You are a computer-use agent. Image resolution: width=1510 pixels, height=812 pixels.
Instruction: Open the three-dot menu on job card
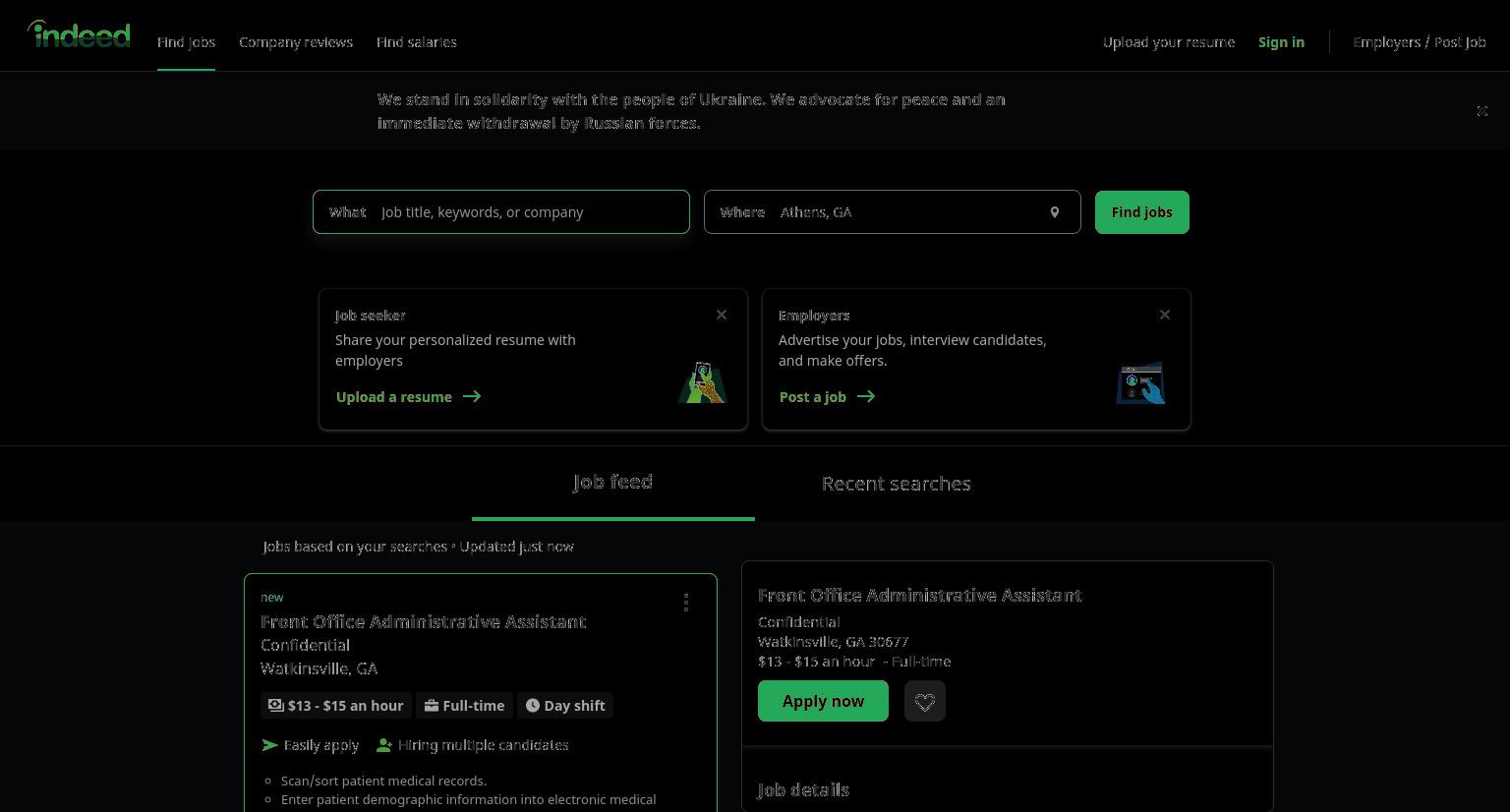(686, 603)
